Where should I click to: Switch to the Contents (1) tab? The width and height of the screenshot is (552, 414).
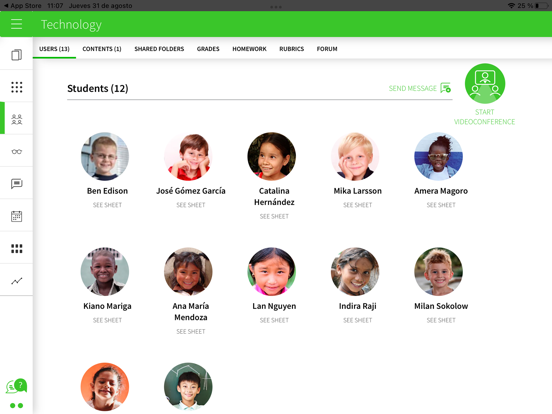tap(102, 49)
